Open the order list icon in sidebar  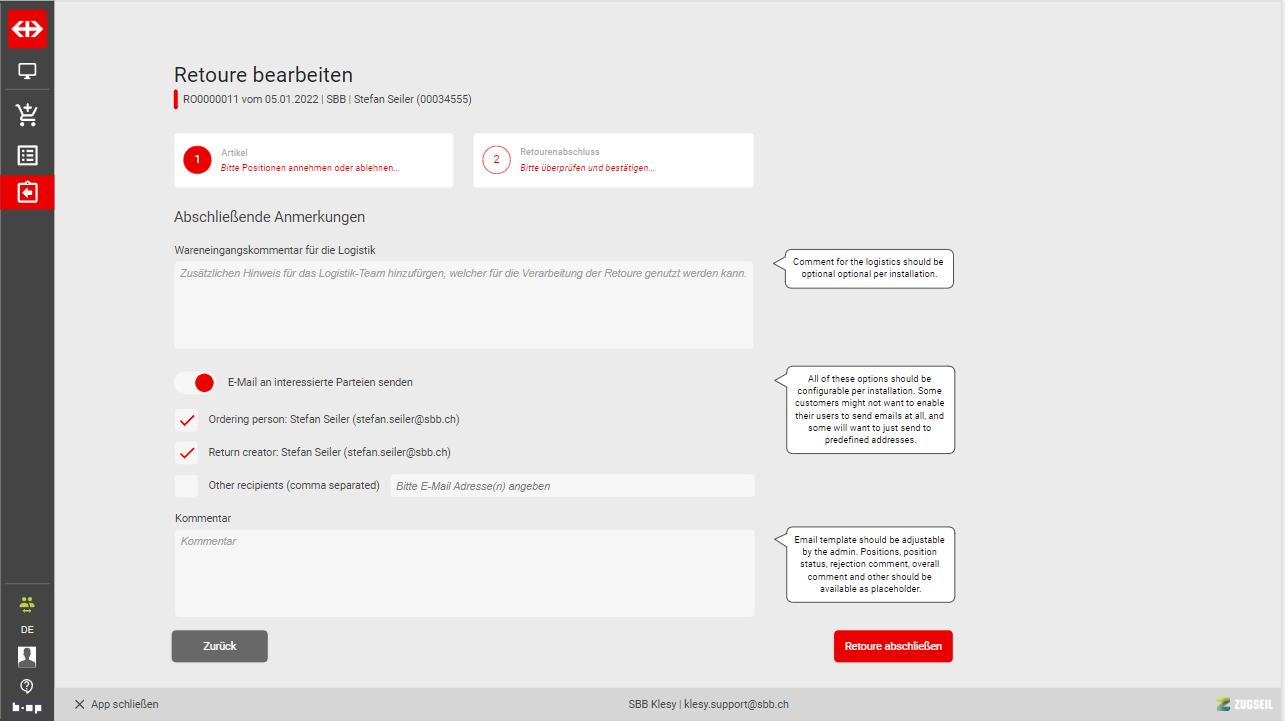pos(27,155)
